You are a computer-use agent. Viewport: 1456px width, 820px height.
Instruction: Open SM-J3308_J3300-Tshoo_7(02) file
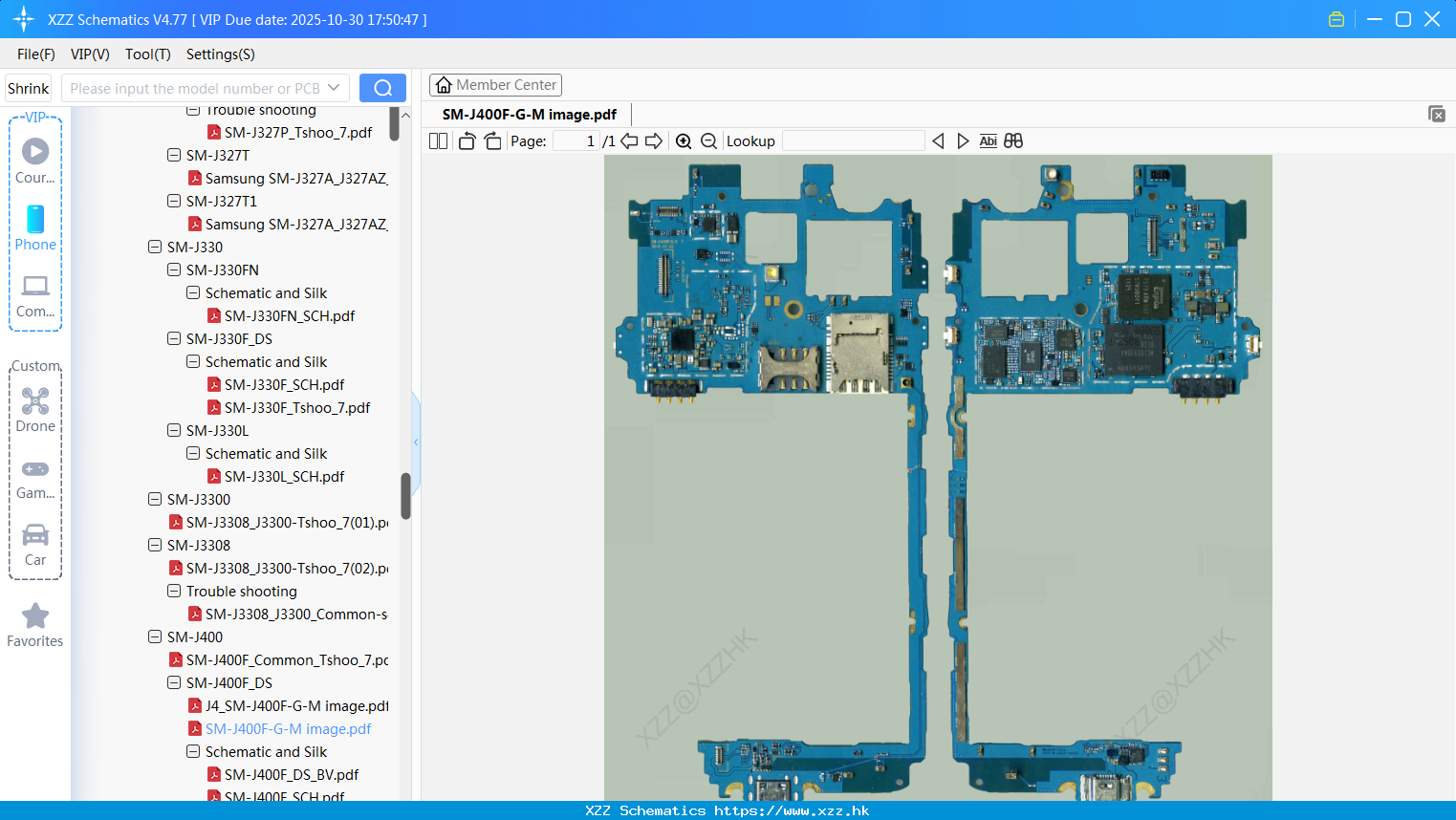tap(286, 568)
